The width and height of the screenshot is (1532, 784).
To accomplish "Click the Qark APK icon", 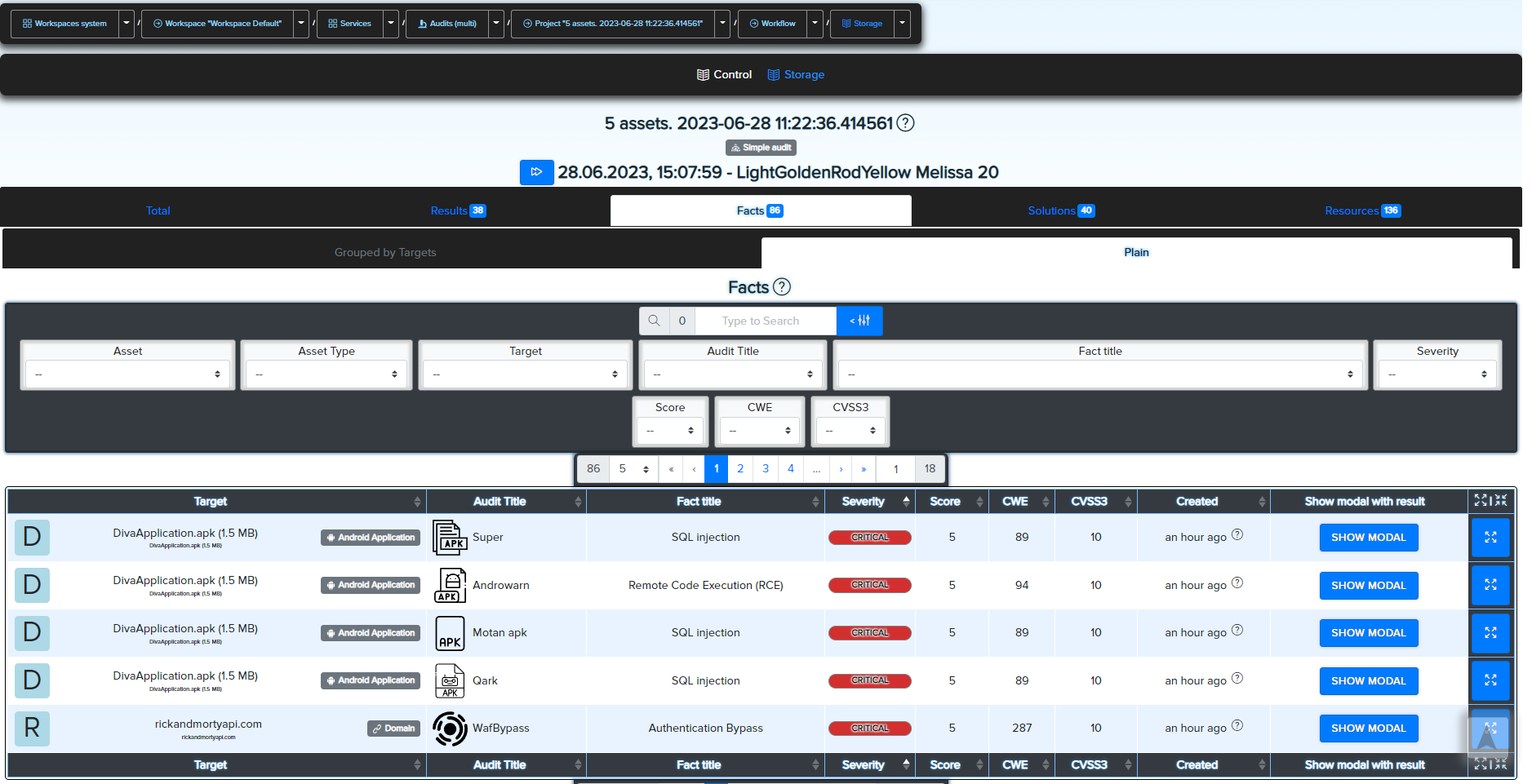I will pos(450,680).
